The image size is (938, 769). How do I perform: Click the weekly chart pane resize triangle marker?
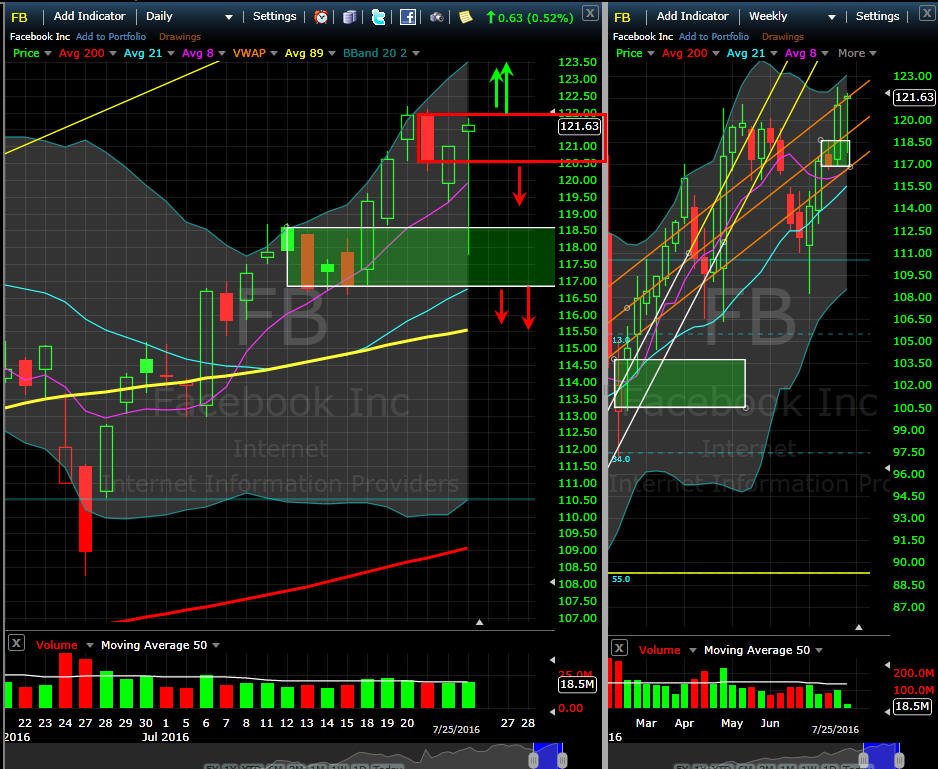(x=859, y=627)
